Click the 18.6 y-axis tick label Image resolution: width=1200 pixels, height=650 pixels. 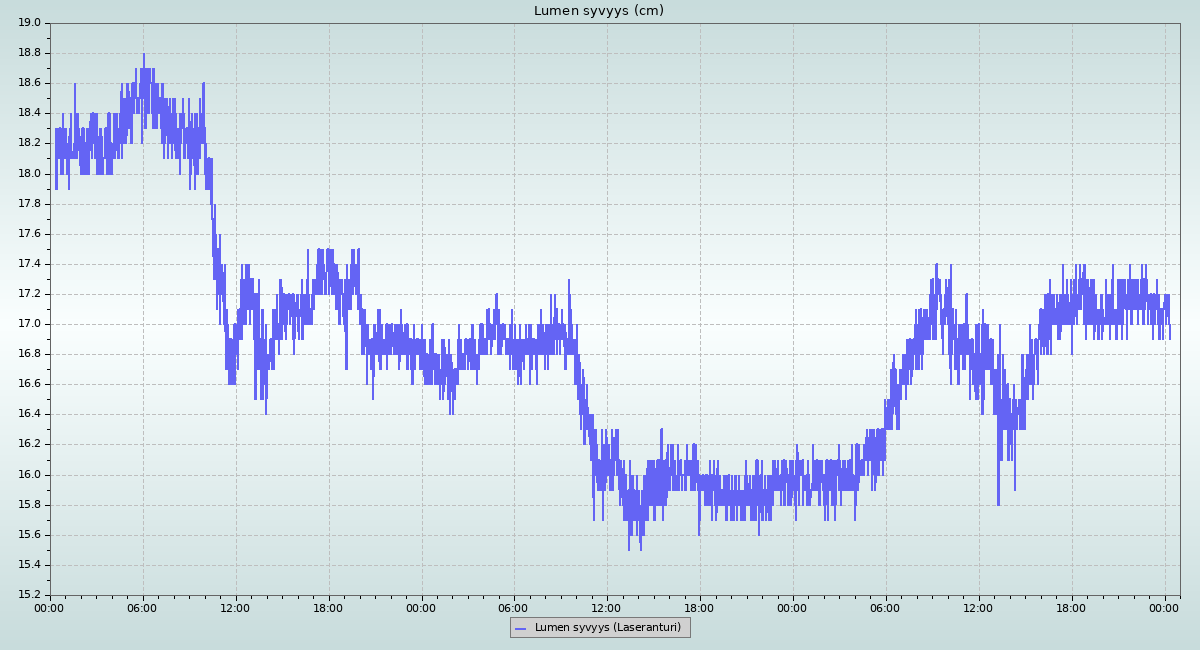click(x=29, y=83)
